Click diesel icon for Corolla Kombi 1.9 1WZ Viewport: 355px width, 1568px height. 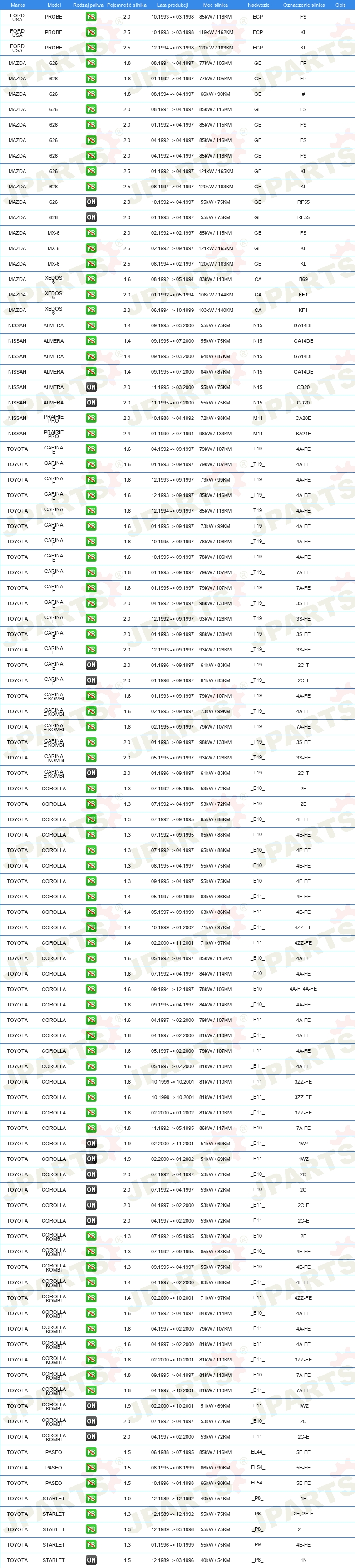pos(91,1405)
